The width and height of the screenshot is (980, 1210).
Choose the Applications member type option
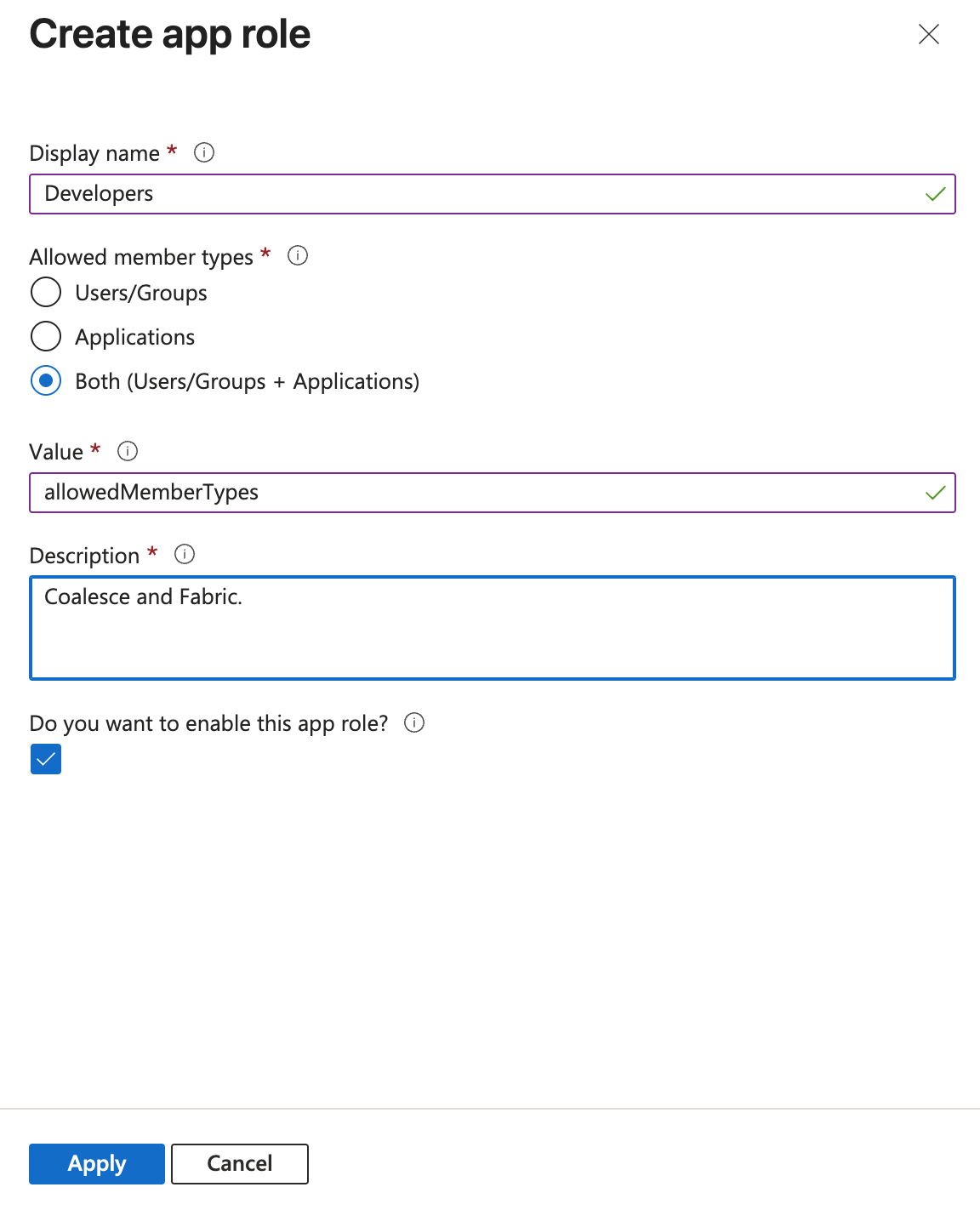pyautogui.click(x=46, y=336)
